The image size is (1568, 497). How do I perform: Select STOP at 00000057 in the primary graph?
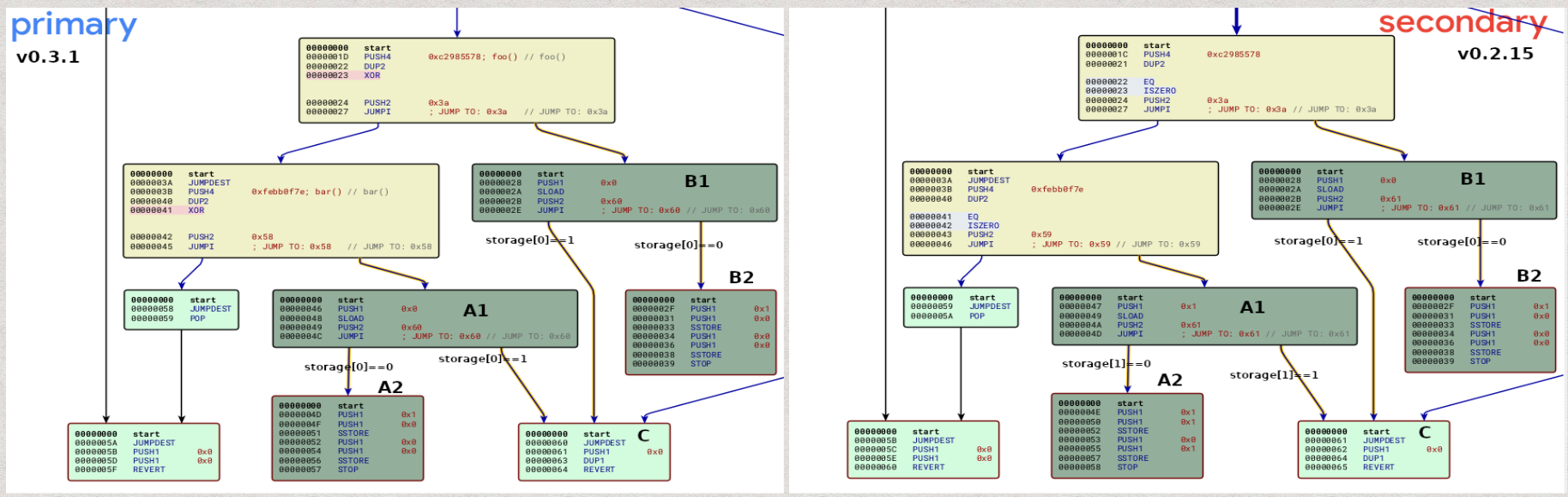[319, 470]
